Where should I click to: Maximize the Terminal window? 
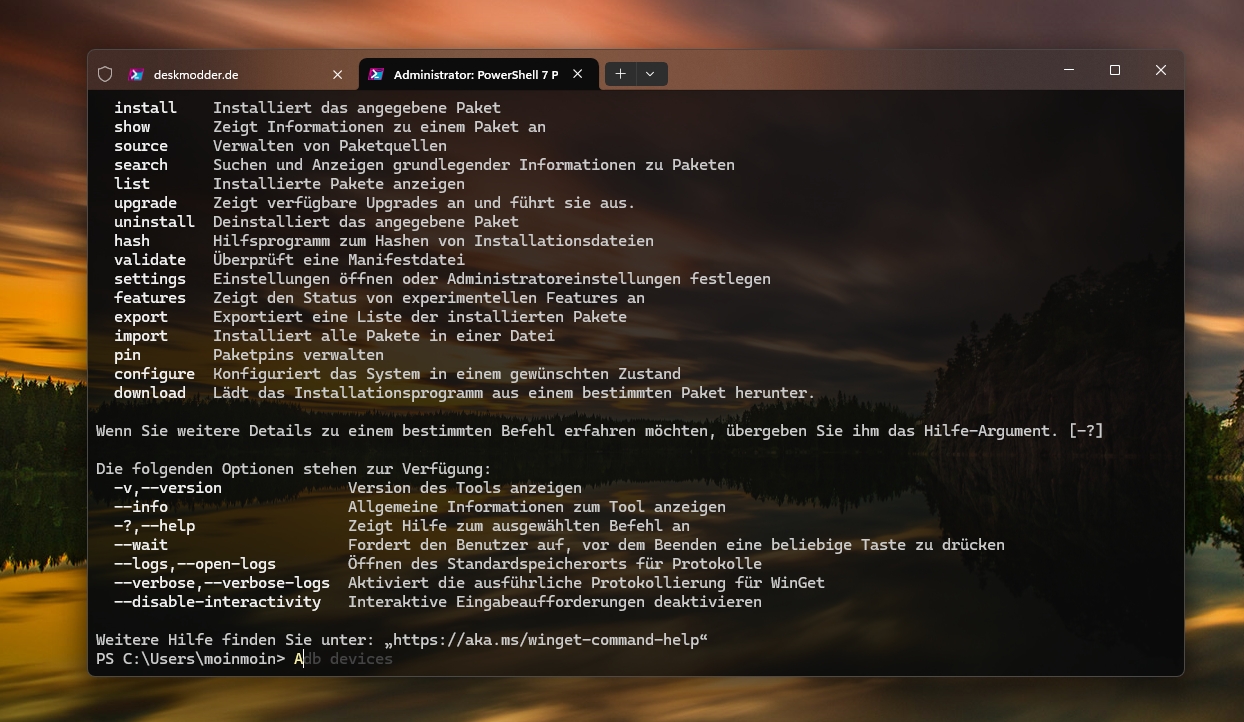[x=1115, y=70]
